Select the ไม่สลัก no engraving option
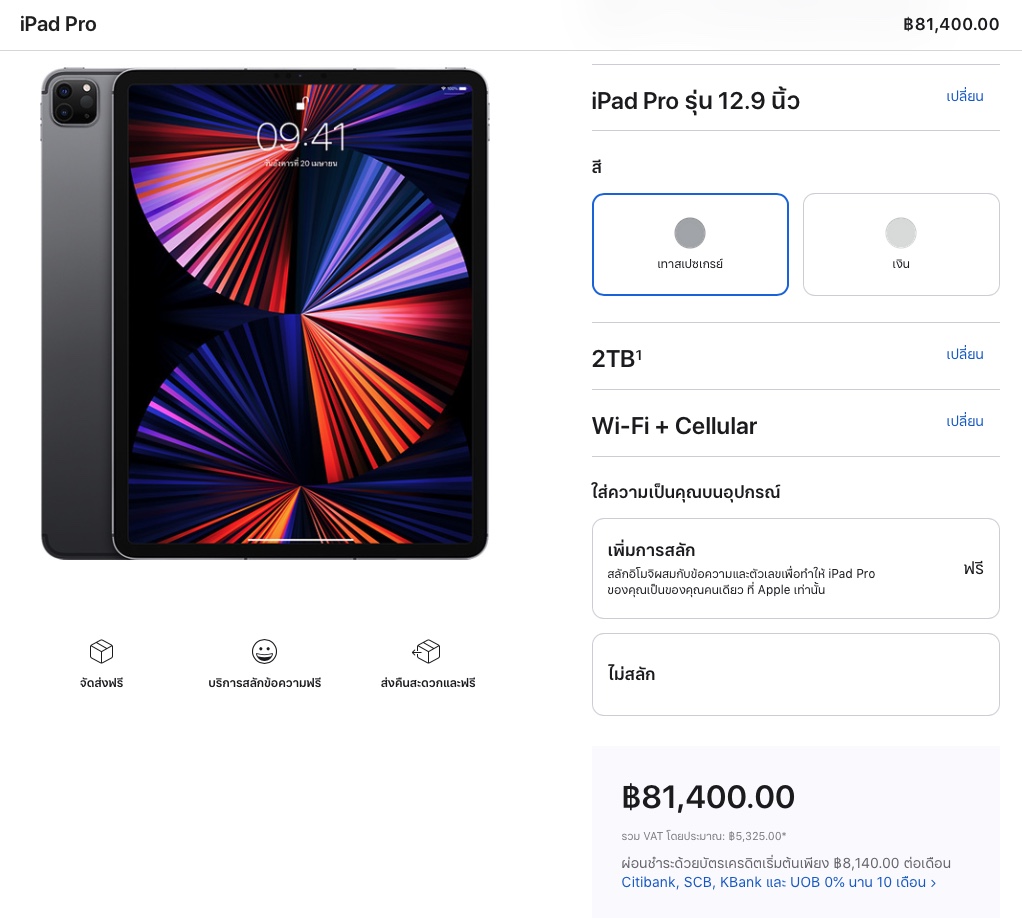The width and height of the screenshot is (1022, 918). click(x=795, y=674)
